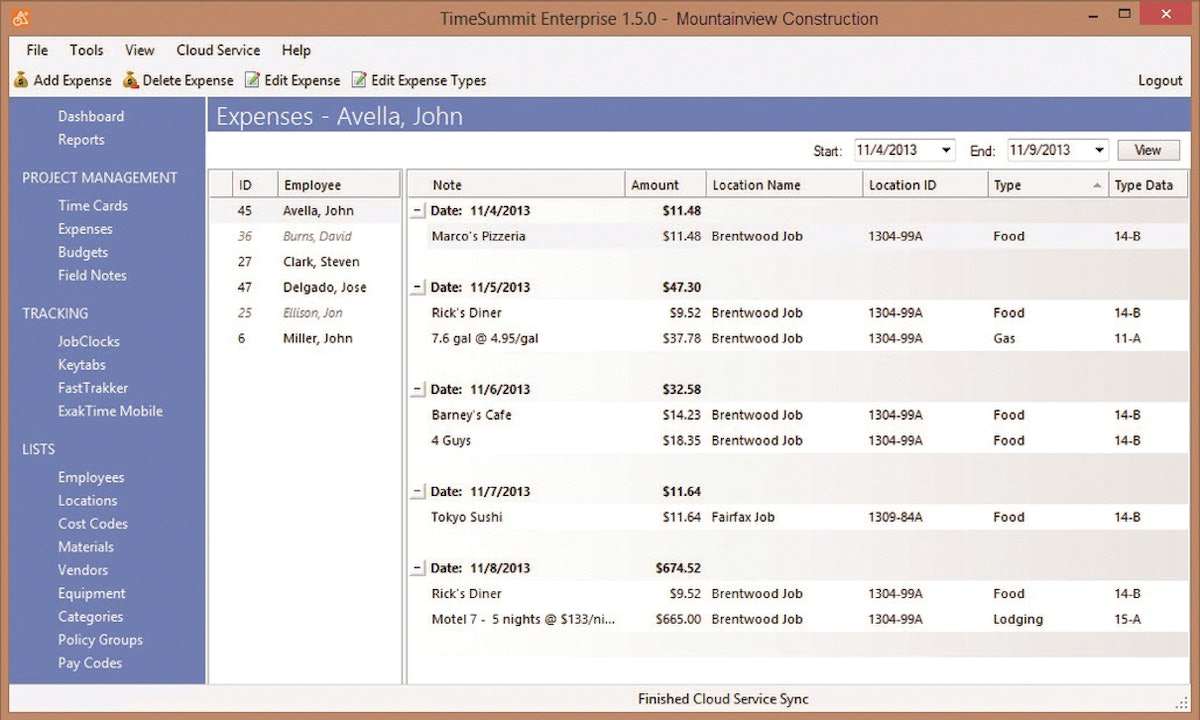Open the Start date dropdown
The height and width of the screenshot is (720, 1200).
(944, 150)
